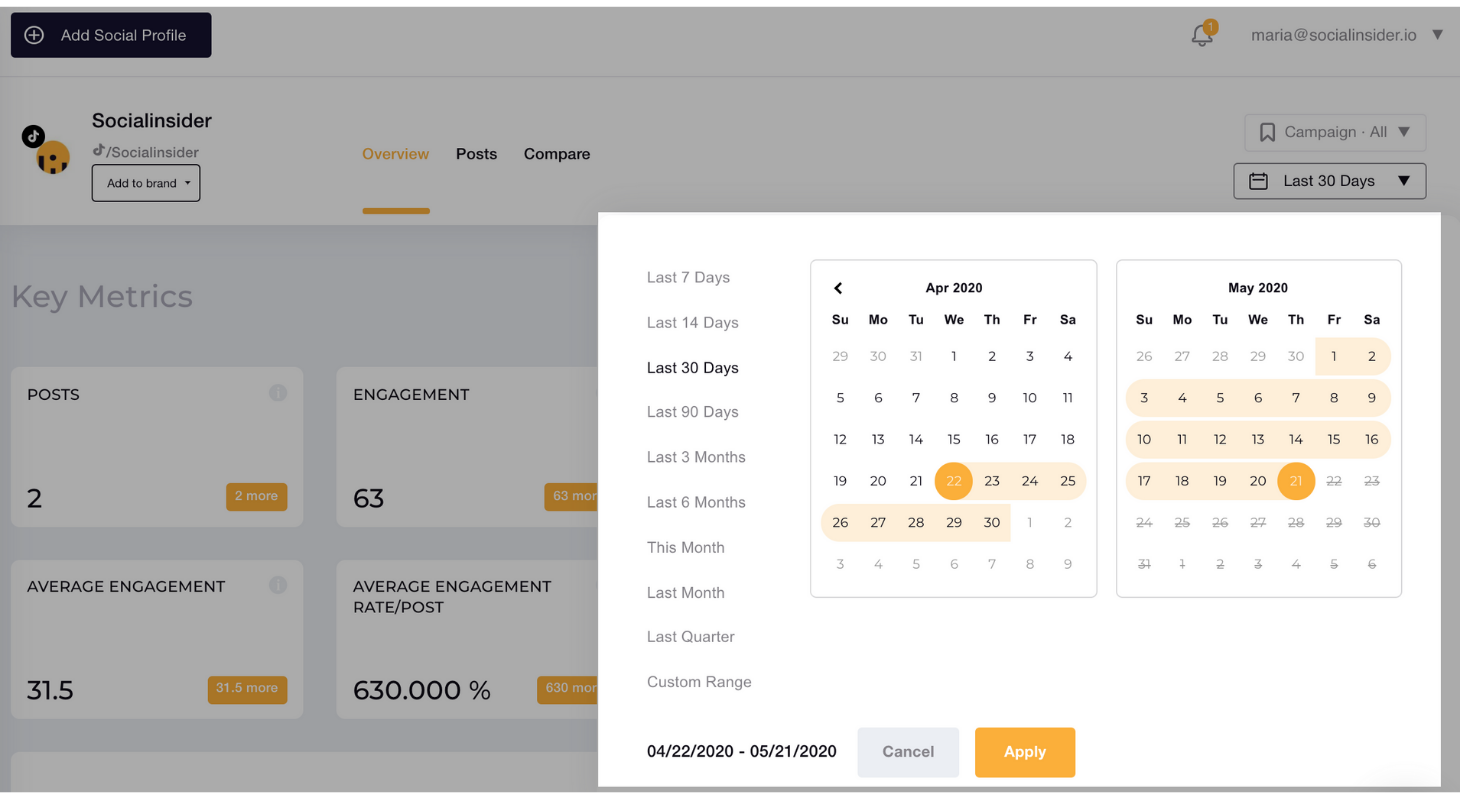1460x800 pixels.
Task: Select the Last 14 Days preset
Action: tap(692, 322)
